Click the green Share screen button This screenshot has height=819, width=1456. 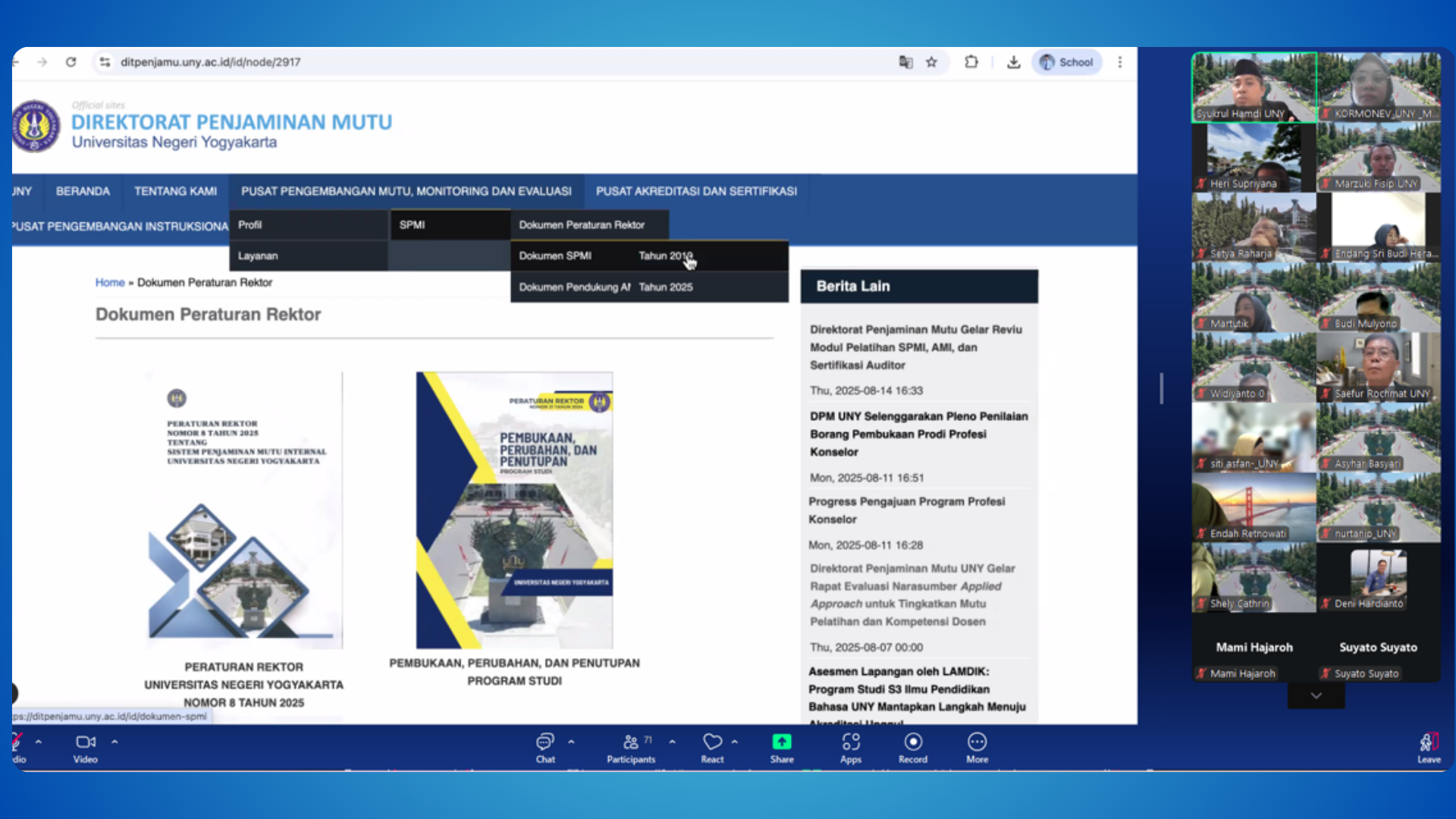pos(782,747)
